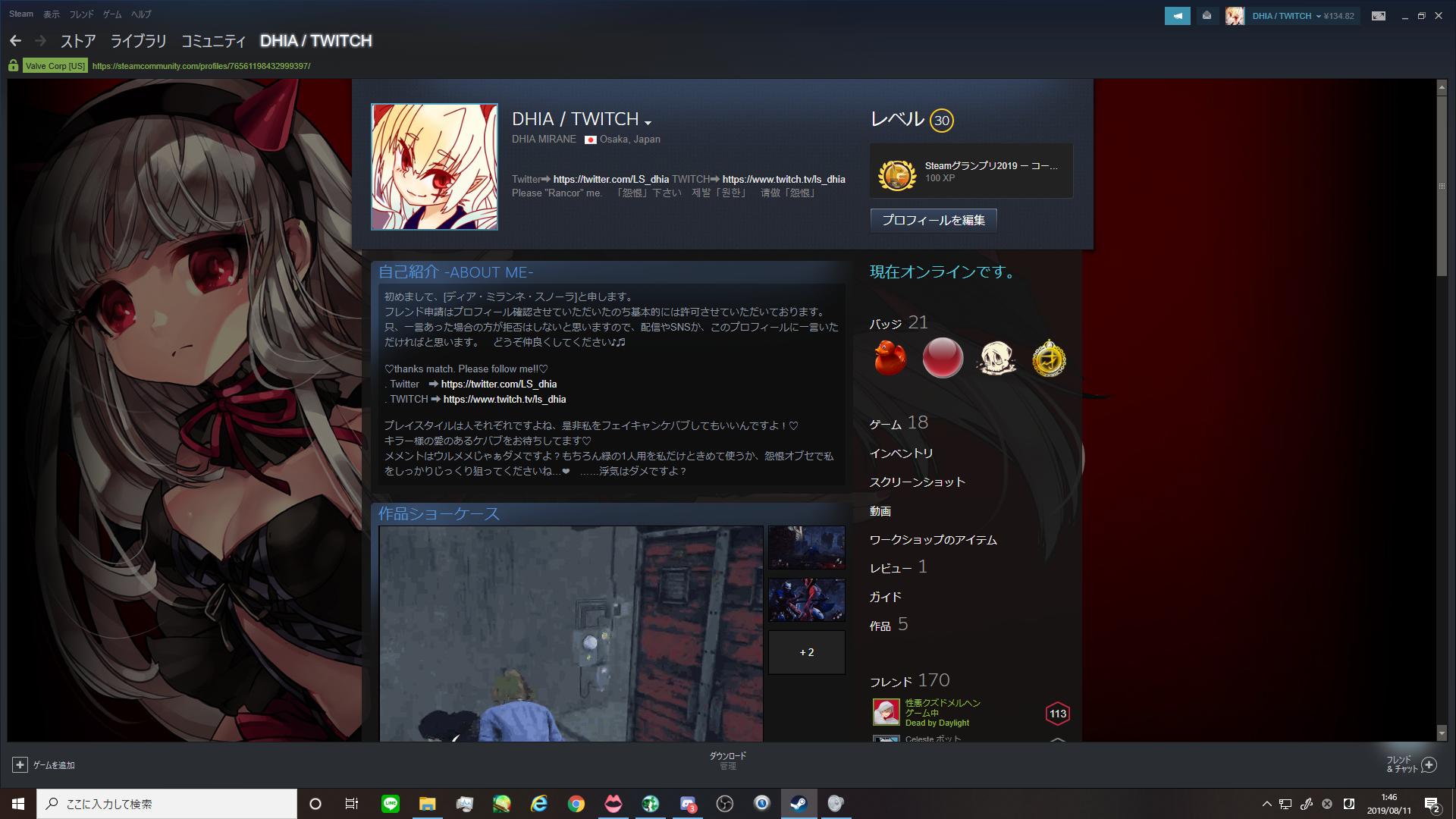Open the インベントリ link
The height and width of the screenshot is (819, 1456).
click(902, 453)
